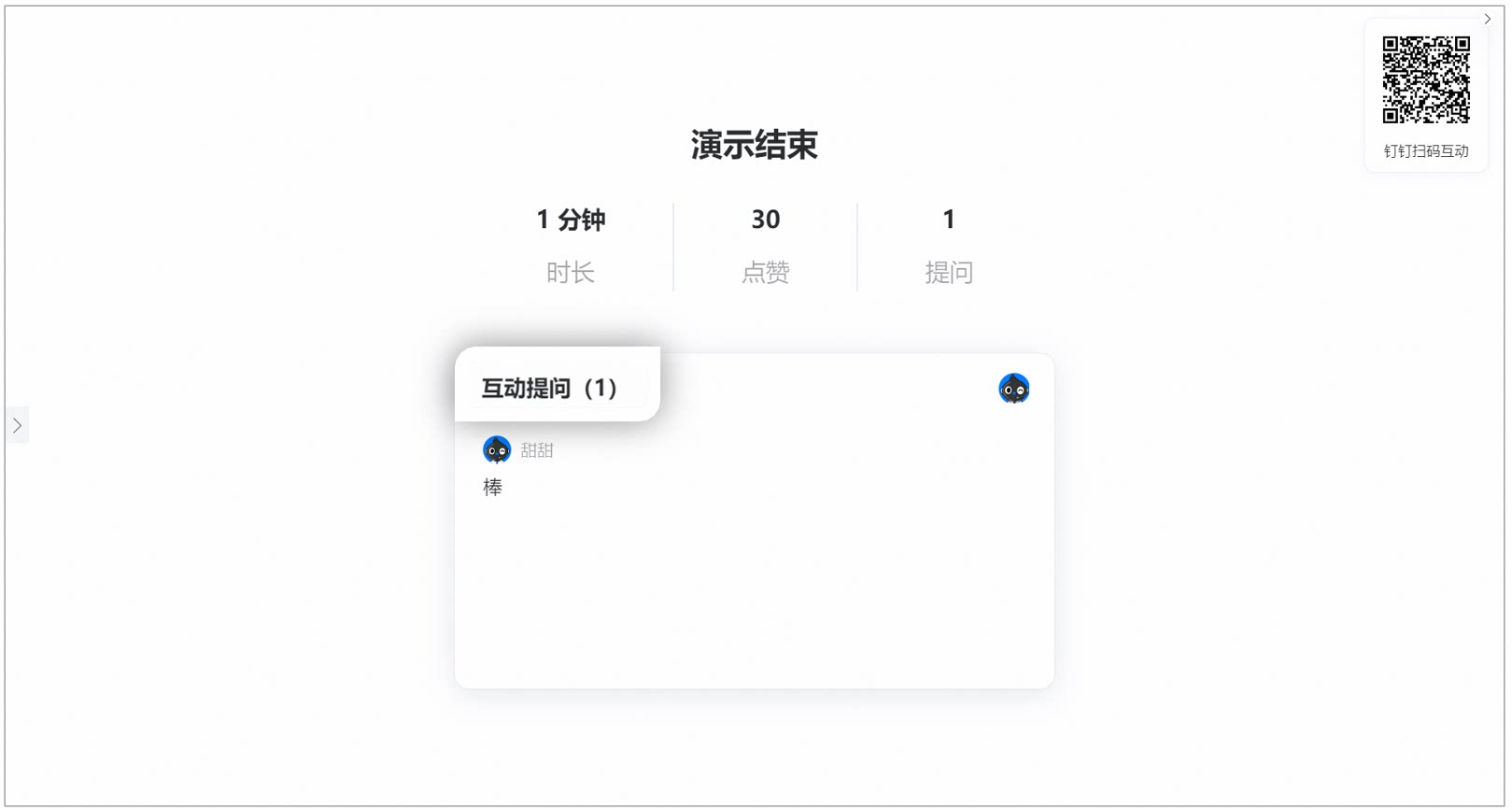Click the divider between 点赞 and 提问
The width and height of the screenshot is (1512, 810).
click(857, 248)
